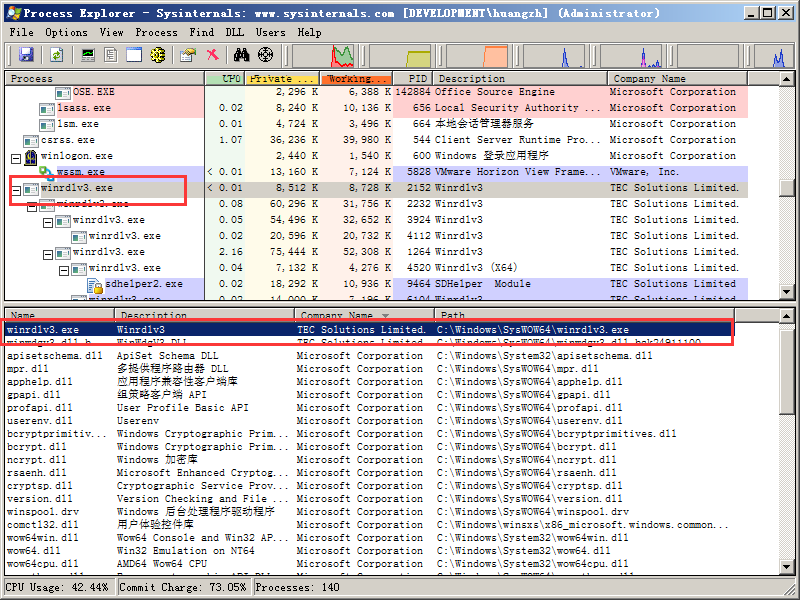The height and width of the screenshot is (600, 800).
Task: Sort by the upper pane Description header
Action: point(520,79)
